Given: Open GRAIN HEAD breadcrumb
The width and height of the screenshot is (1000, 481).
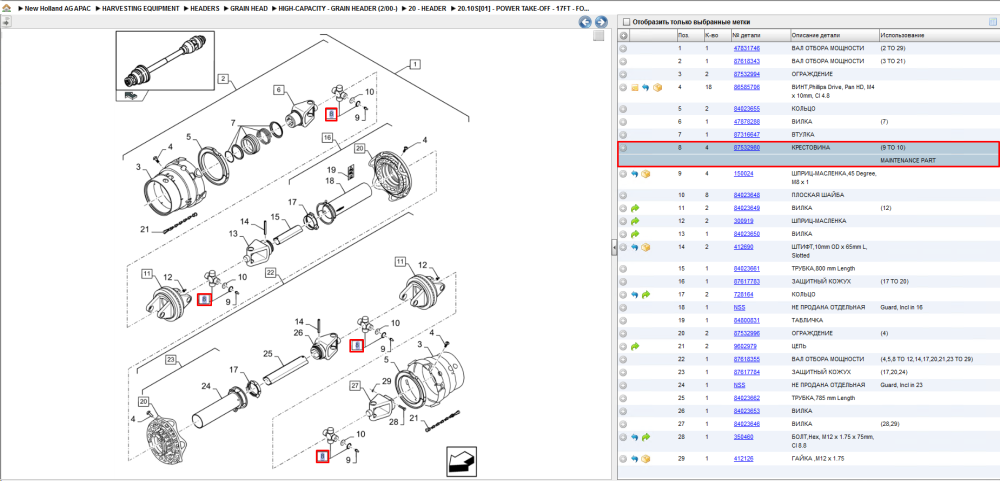Looking at the screenshot, I should (x=249, y=9).
